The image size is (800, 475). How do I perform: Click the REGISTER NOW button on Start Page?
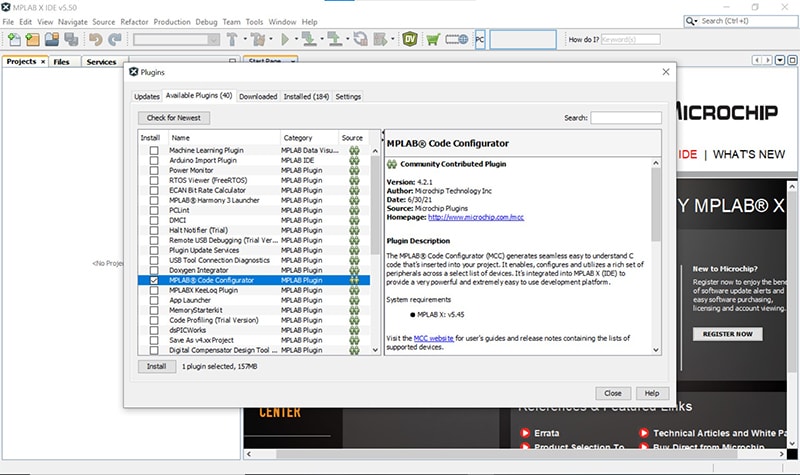pyautogui.click(x=728, y=334)
